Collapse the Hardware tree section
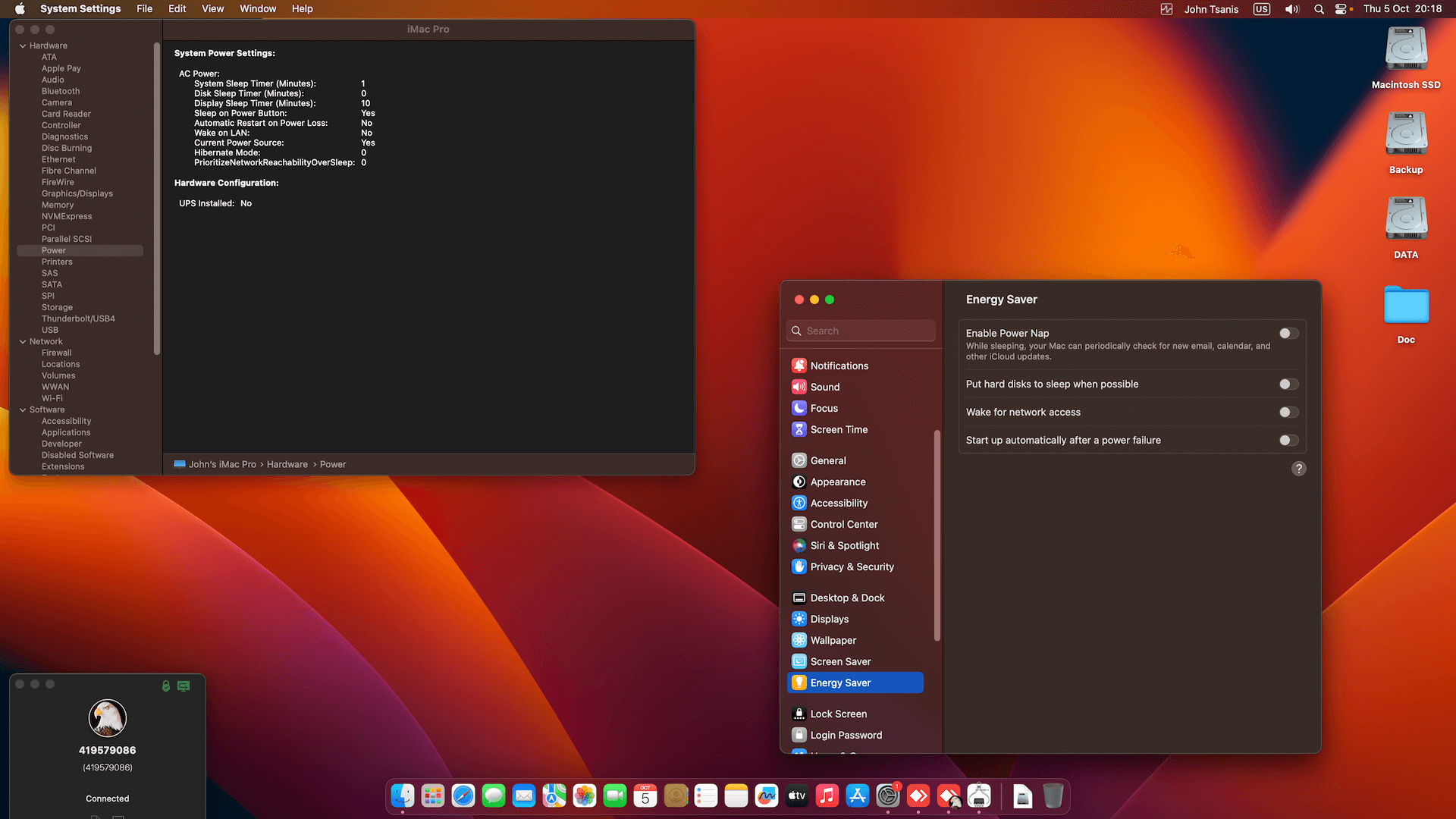The width and height of the screenshot is (1456, 819). [23, 45]
